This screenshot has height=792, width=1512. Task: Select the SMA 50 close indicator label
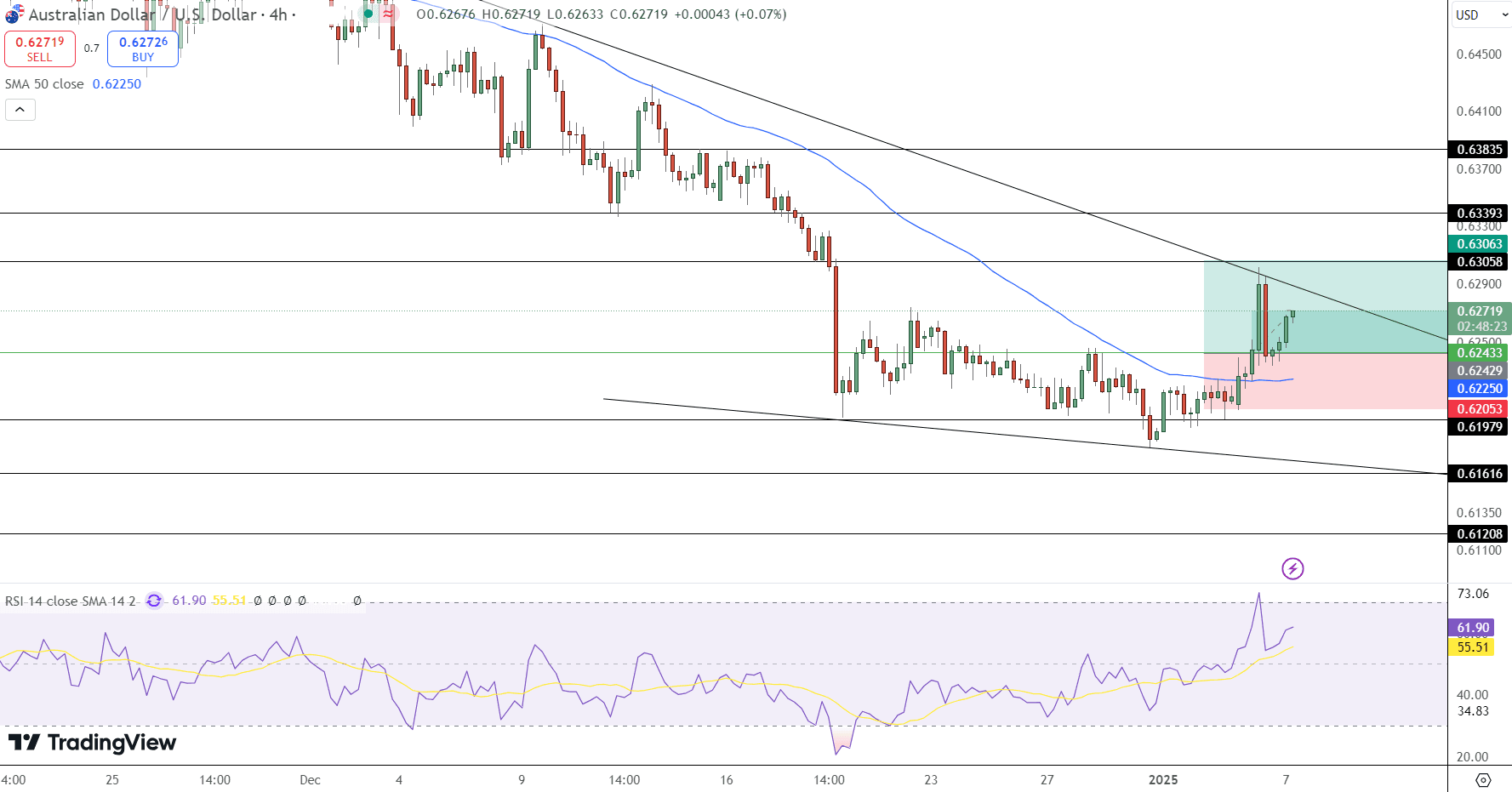tap(44, 84)
